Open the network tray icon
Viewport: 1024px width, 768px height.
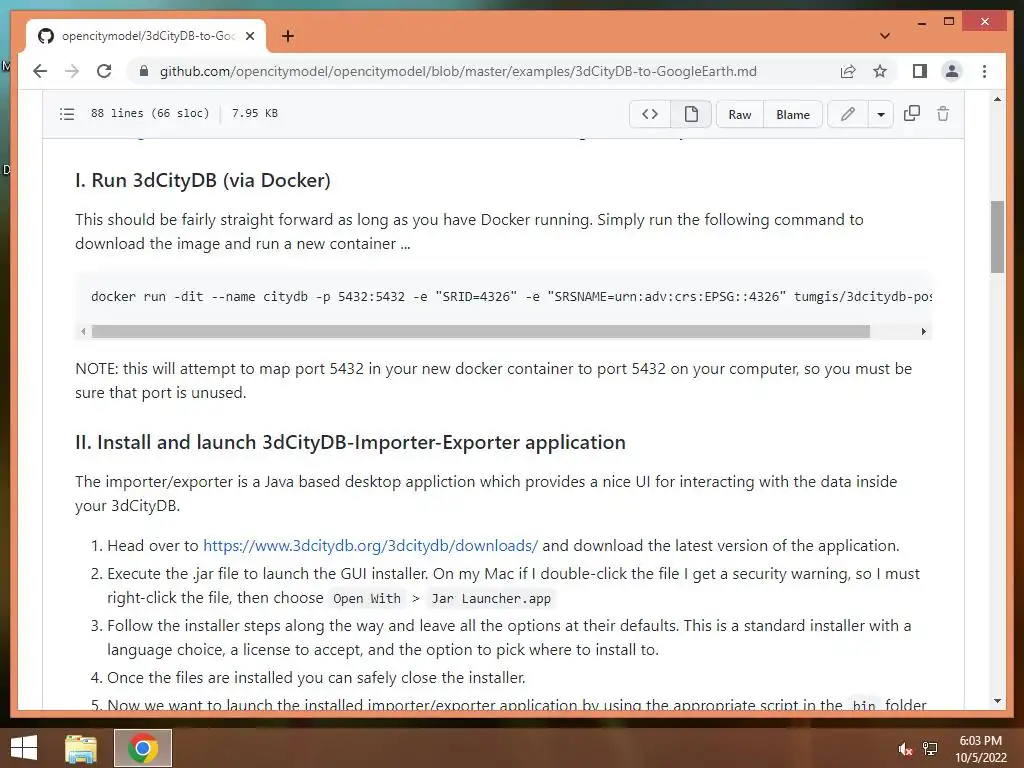coord(930,749)
